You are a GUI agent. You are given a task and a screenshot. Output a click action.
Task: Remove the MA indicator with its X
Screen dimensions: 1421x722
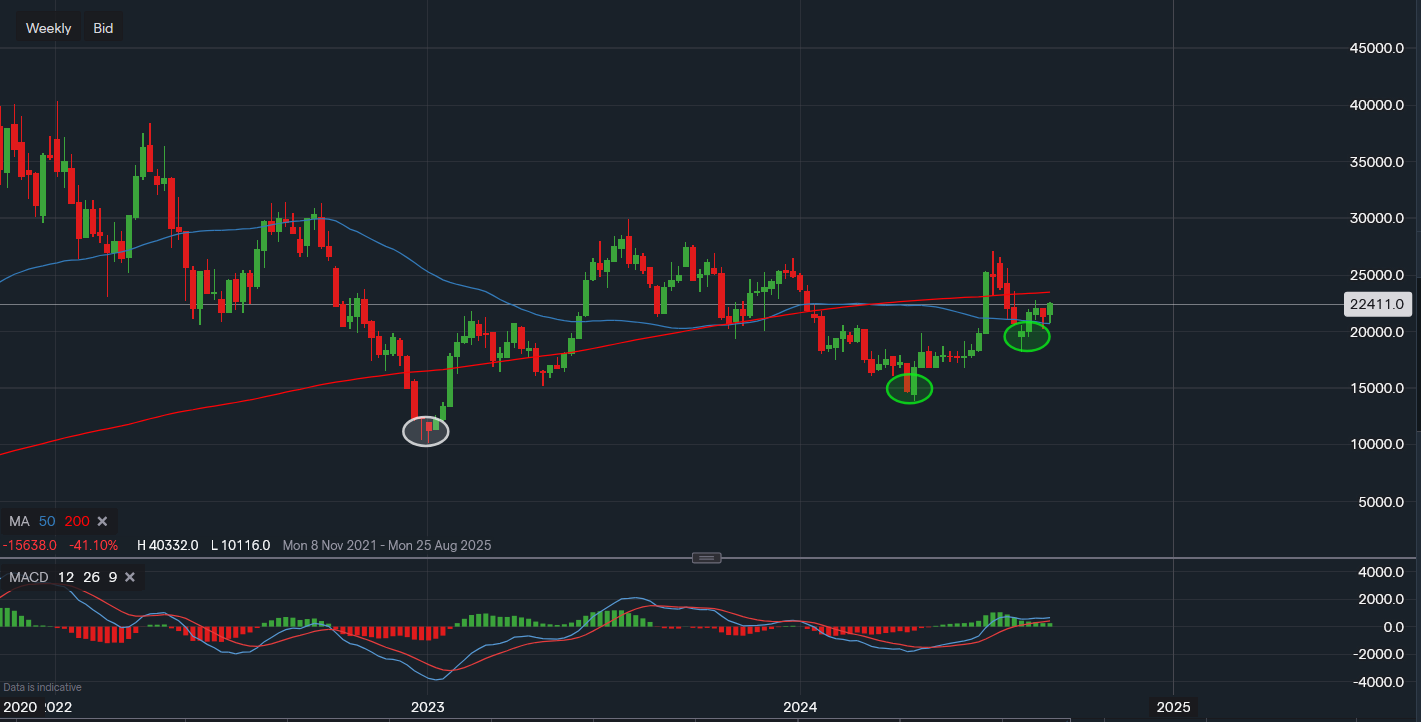103,521
